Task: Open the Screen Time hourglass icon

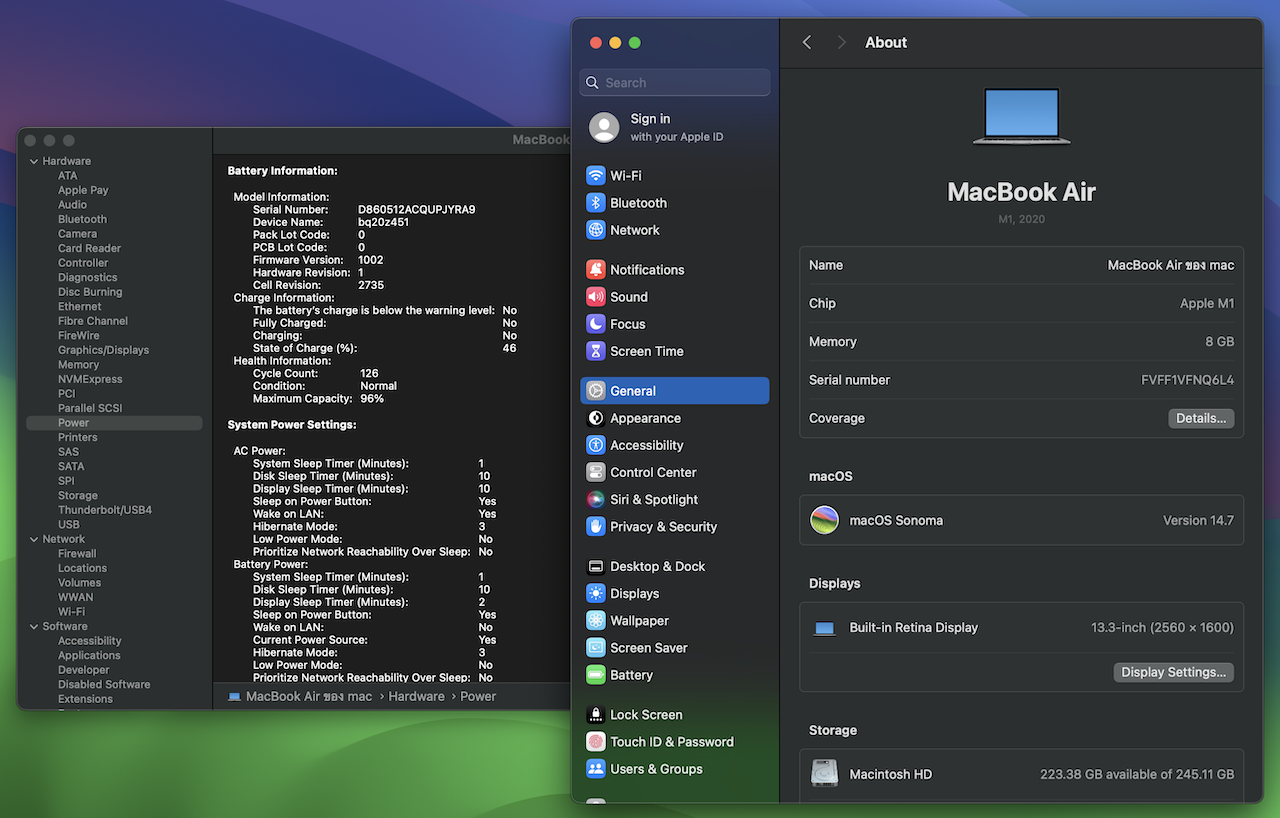Action: click(596, 351)
